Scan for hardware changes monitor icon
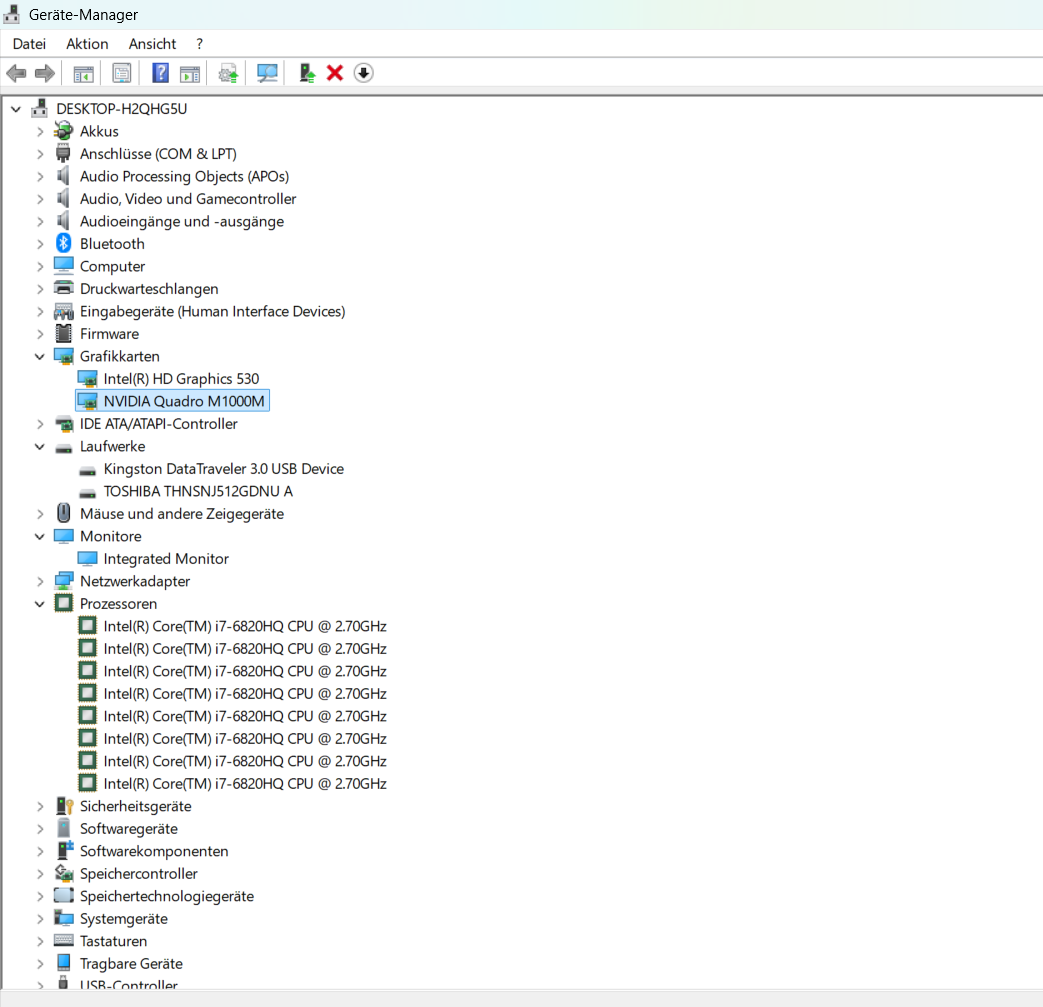The image size is (1043, 1007). 267,73
